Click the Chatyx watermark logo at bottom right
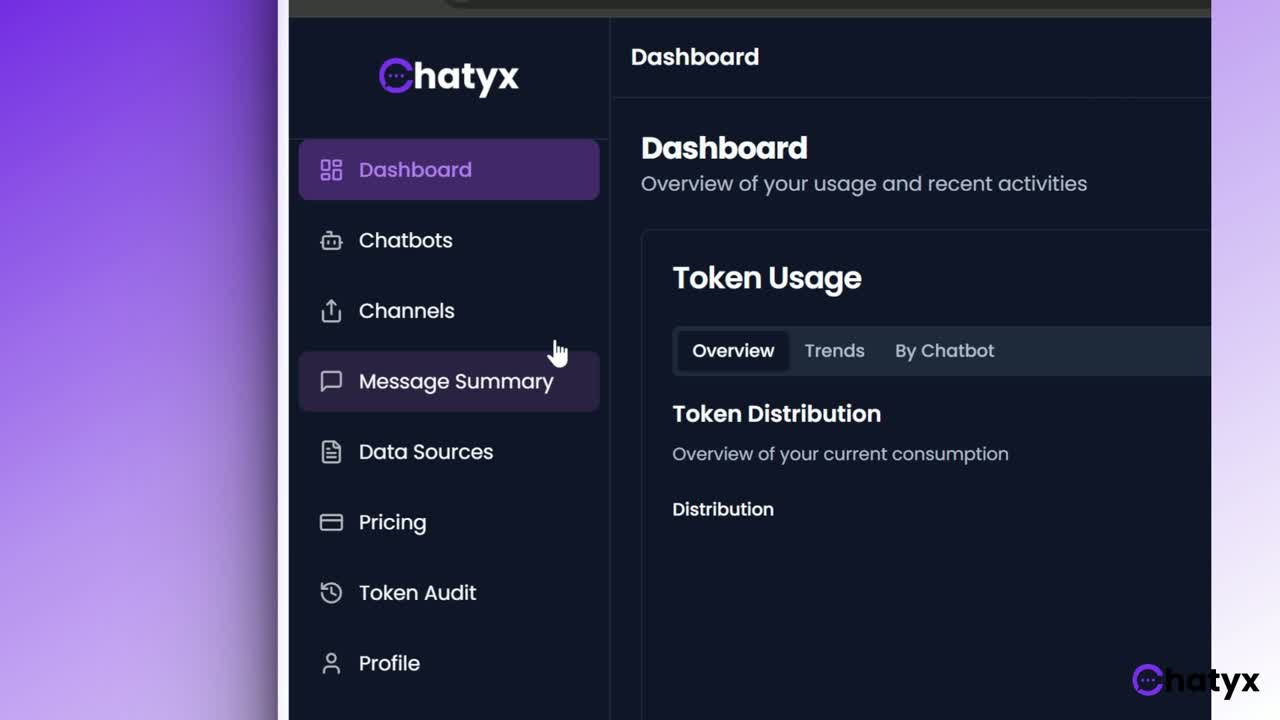 [1195, 681]
